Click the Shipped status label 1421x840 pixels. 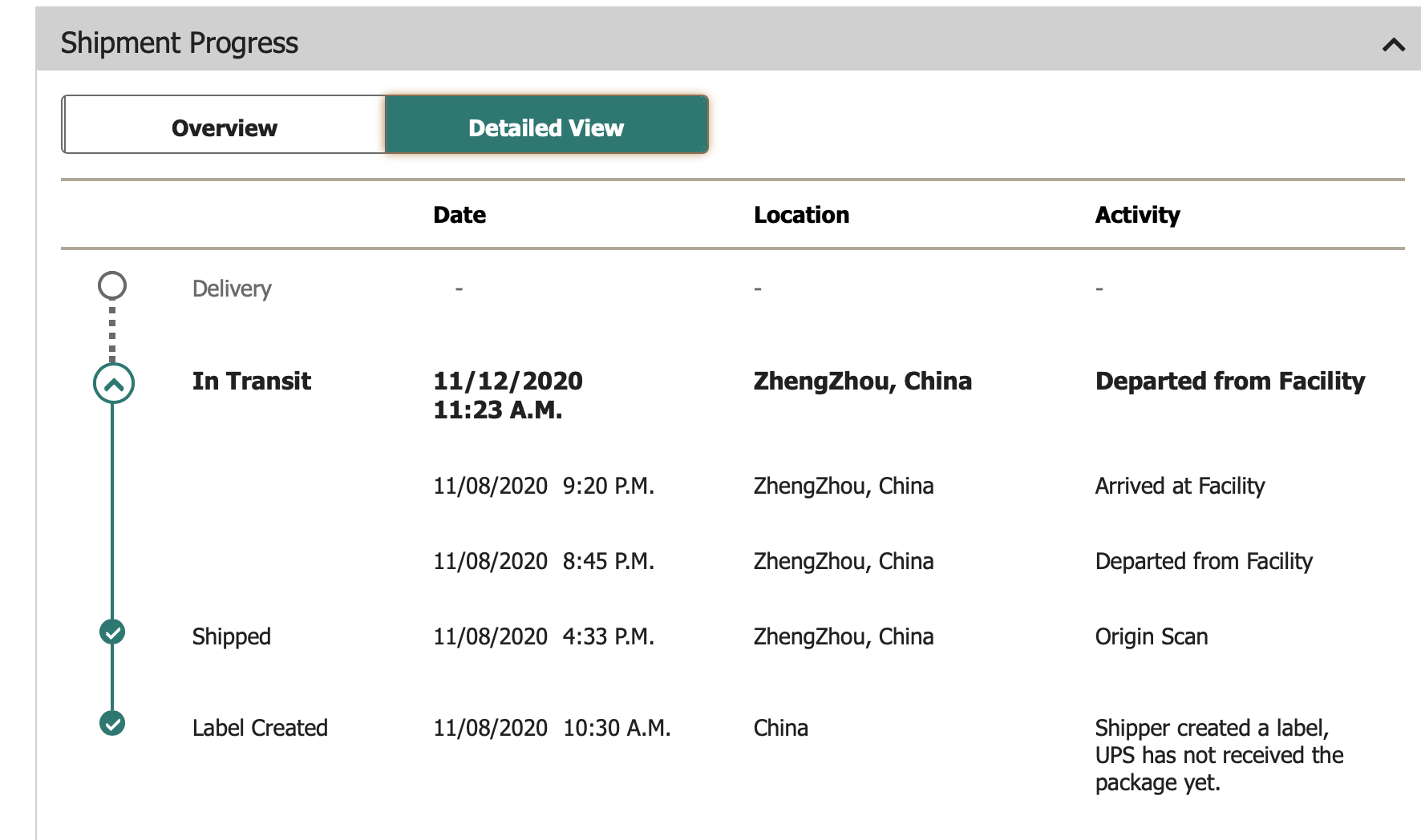[231, 636]
